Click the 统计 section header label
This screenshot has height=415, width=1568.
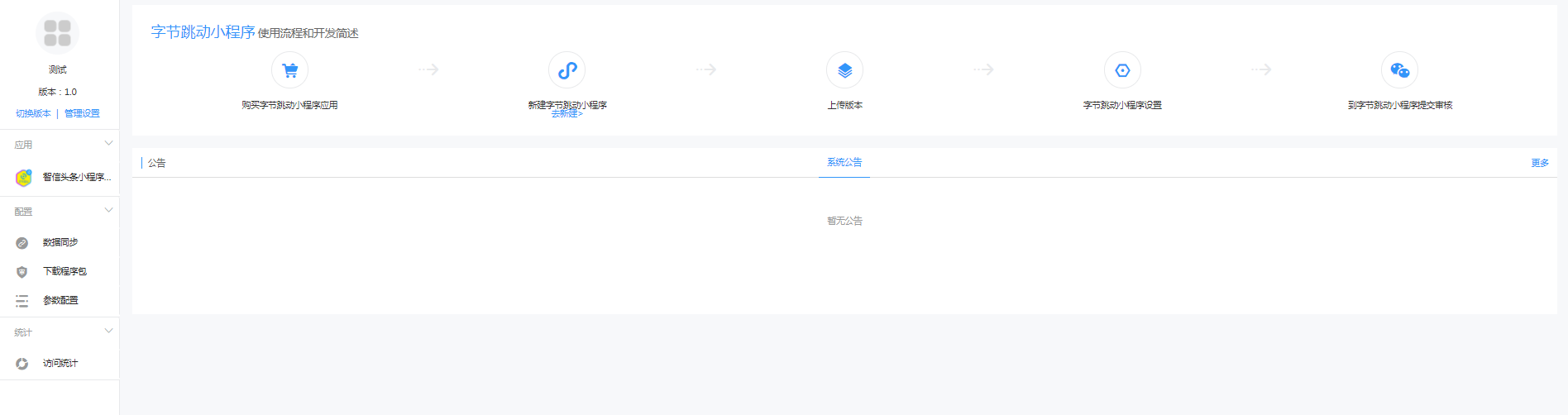point(23,332)
